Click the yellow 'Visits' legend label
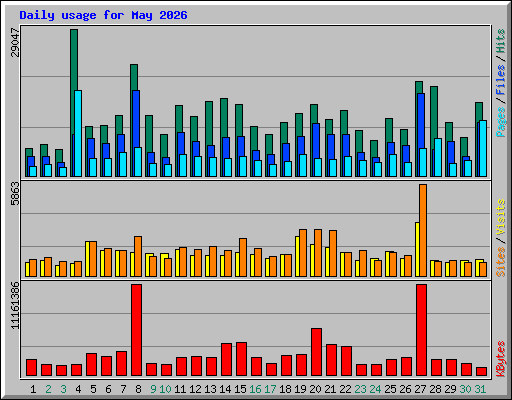Screen dimensions: 512x400 501,218
